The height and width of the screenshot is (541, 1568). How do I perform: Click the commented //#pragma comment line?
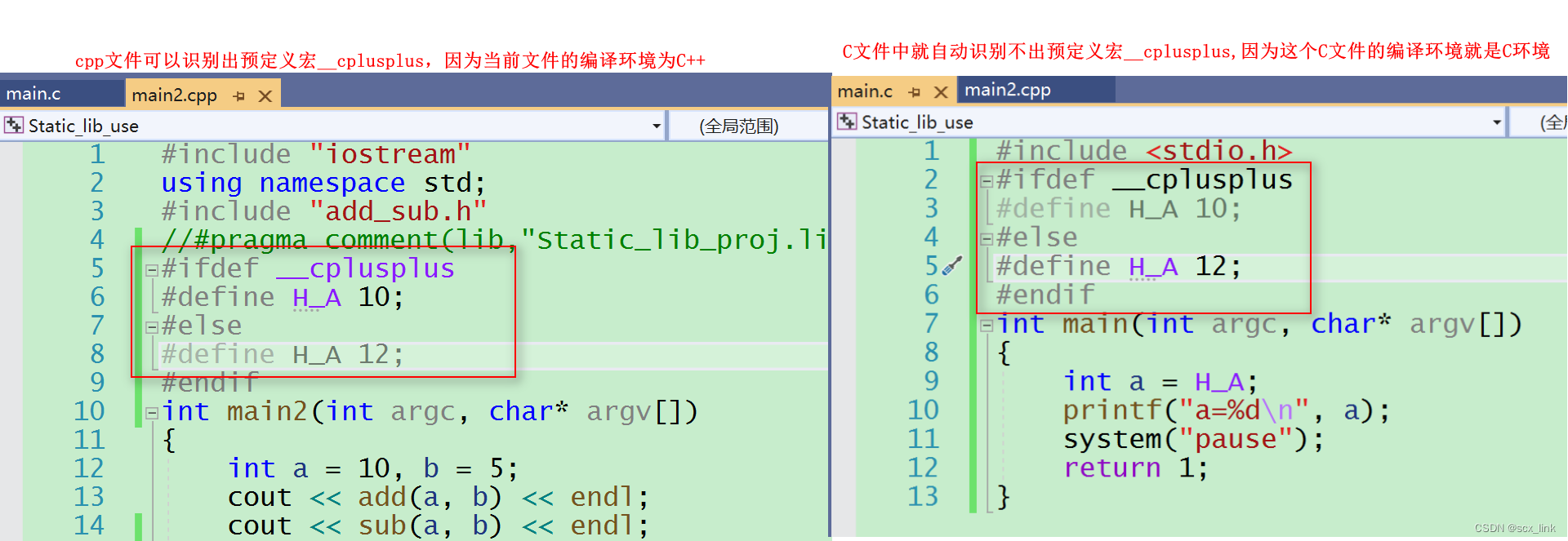[x=494, y=240]
